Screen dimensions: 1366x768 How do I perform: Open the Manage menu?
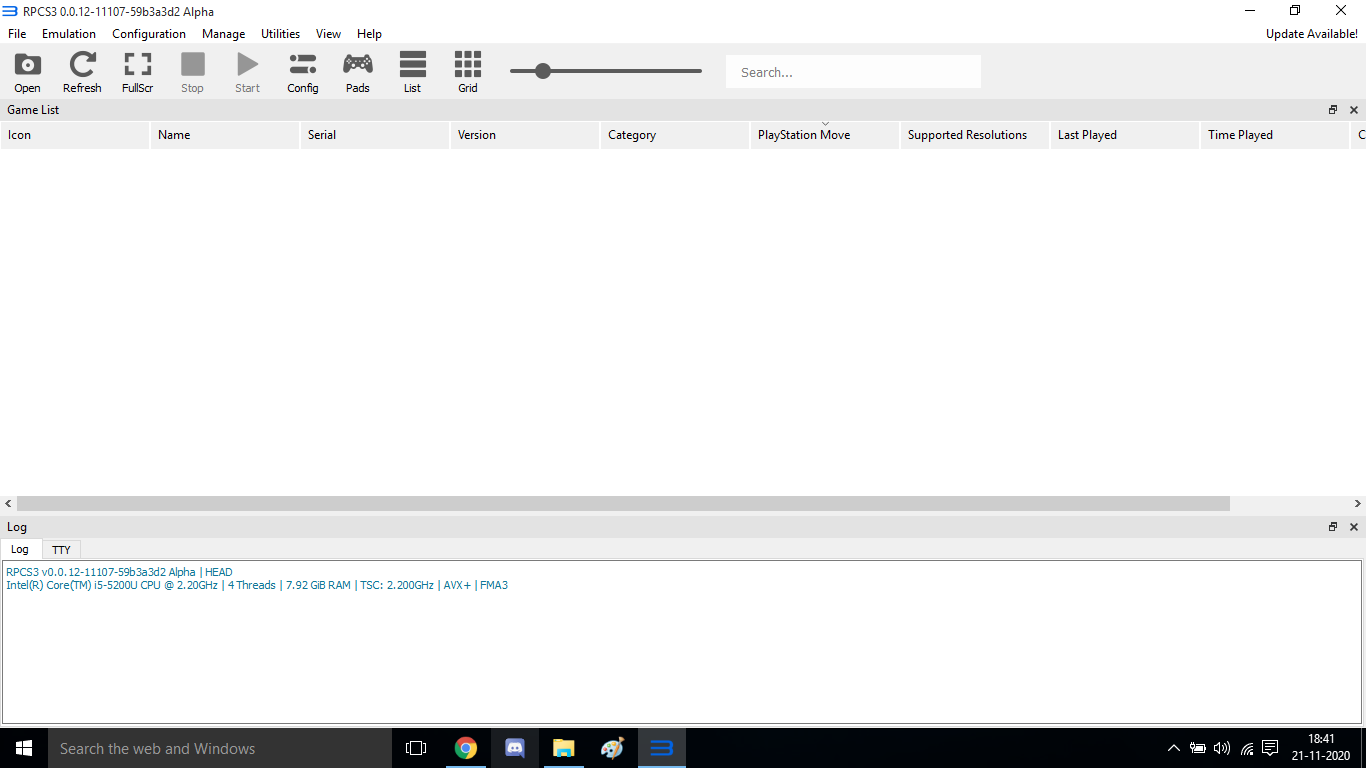pyautogui.click(x=223, y=34)
